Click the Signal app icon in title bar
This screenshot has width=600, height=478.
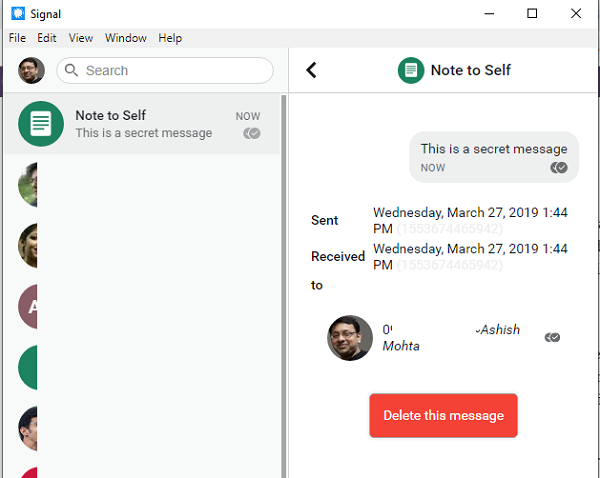(x=17, y=14)
